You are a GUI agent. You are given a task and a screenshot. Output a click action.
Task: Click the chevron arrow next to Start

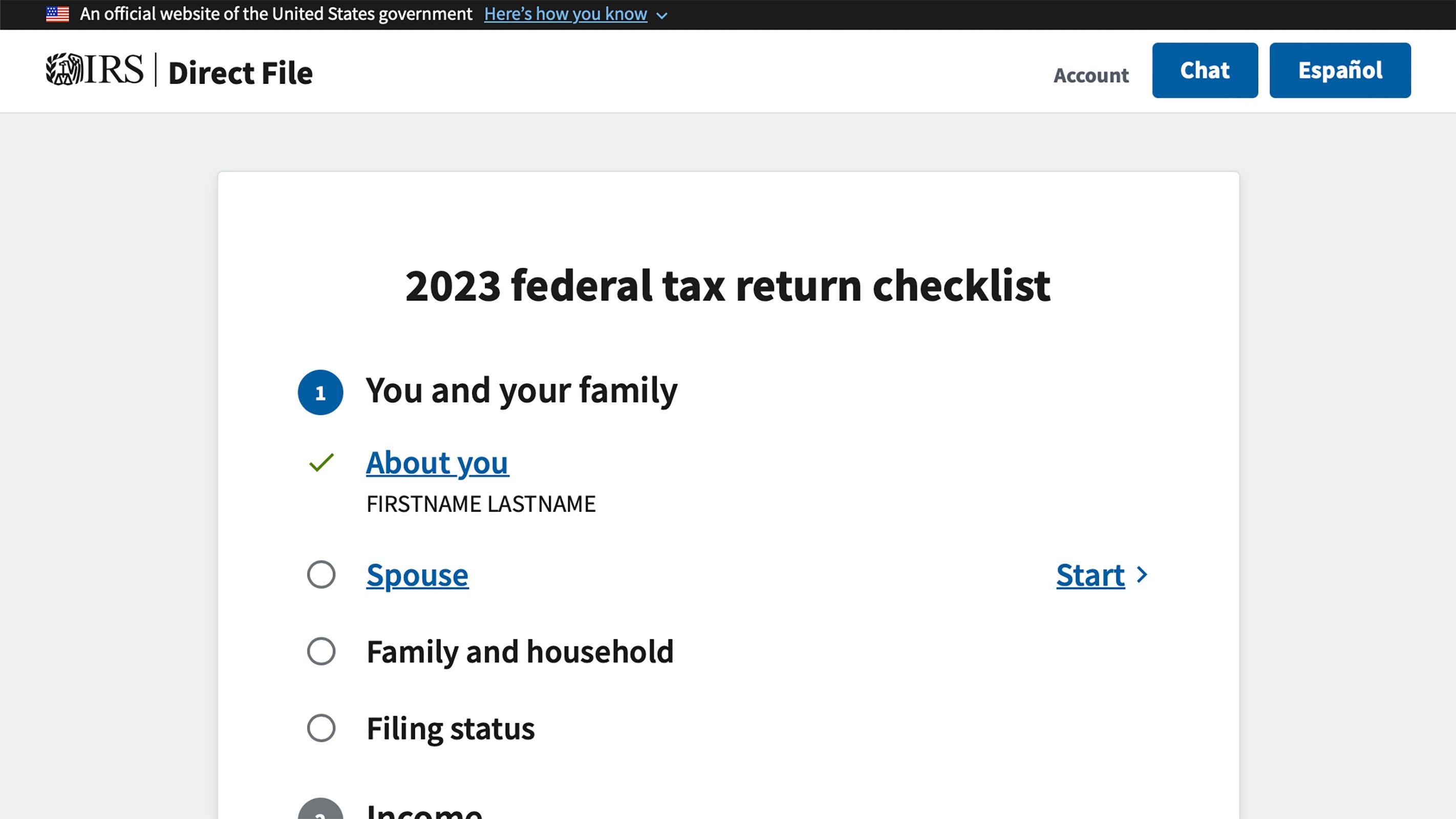(x=1143, y=575)
